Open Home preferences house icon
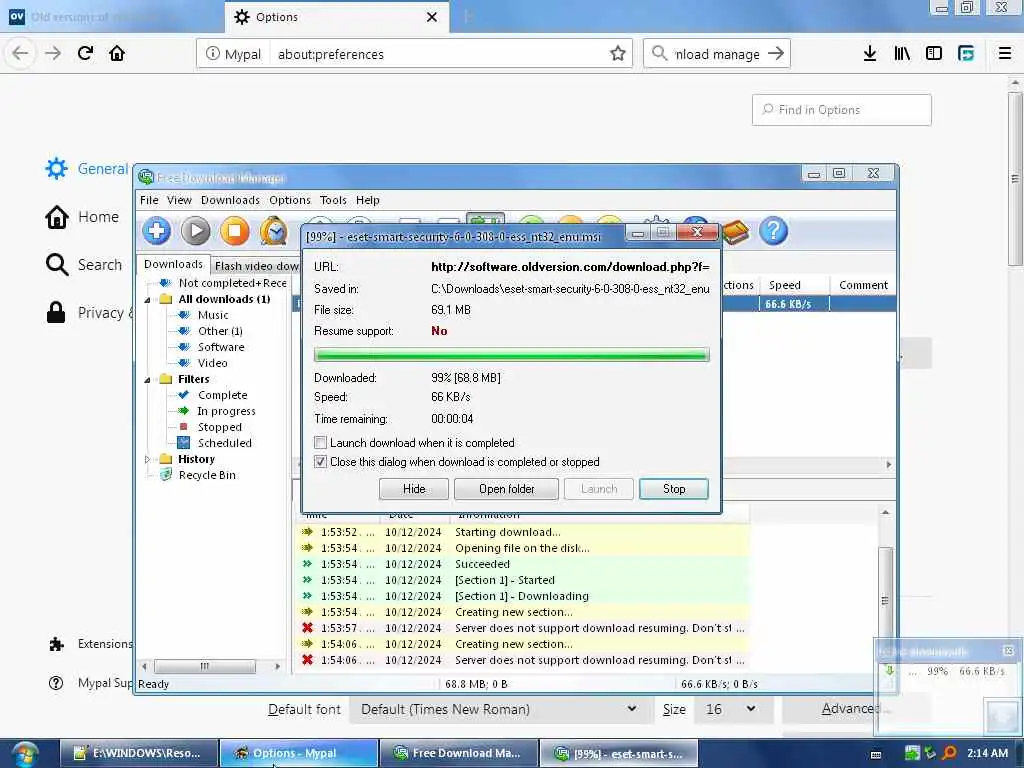This screenshot has width=1024, height=768. tap(57, 217)
